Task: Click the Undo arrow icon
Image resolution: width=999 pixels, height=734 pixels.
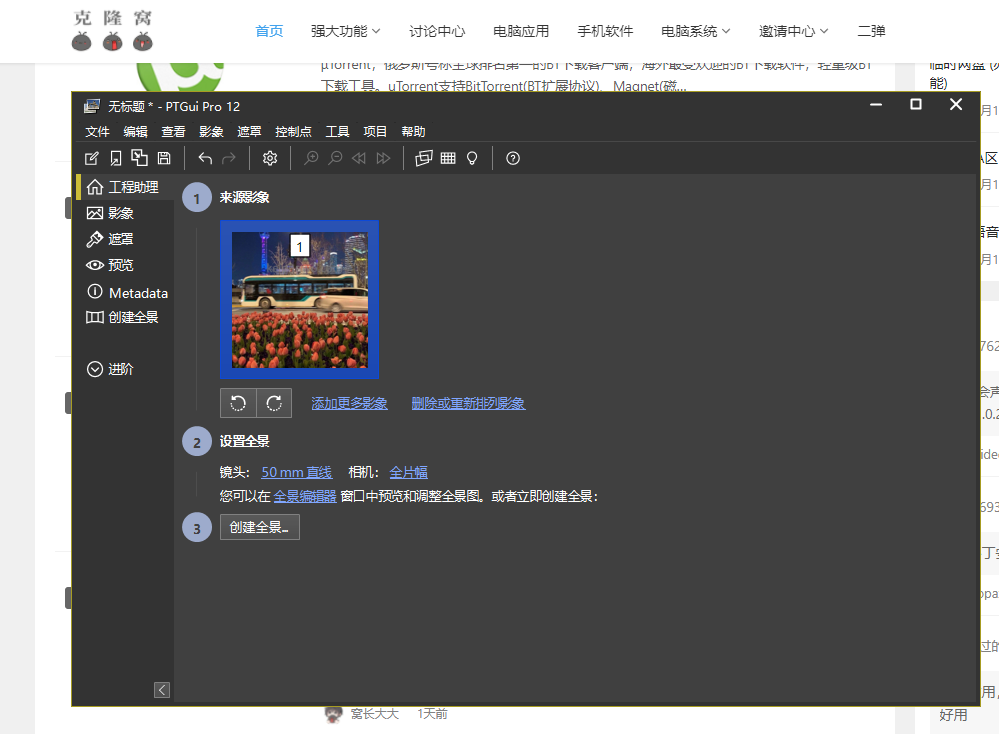Action: click(205, 158)
